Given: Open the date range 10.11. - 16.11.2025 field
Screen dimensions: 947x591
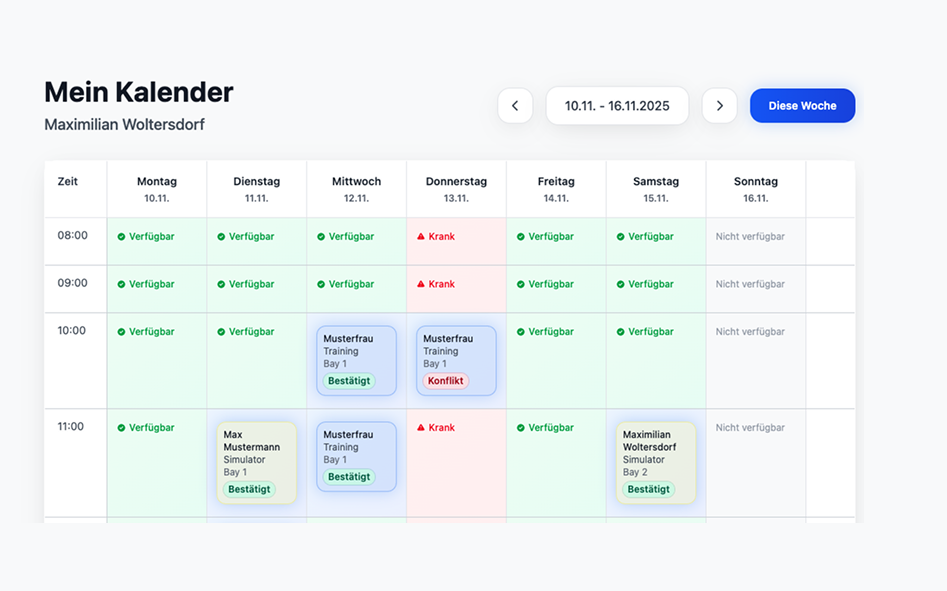Looking at the screenshot, I should pyautogui.click(x=617, y=106).
